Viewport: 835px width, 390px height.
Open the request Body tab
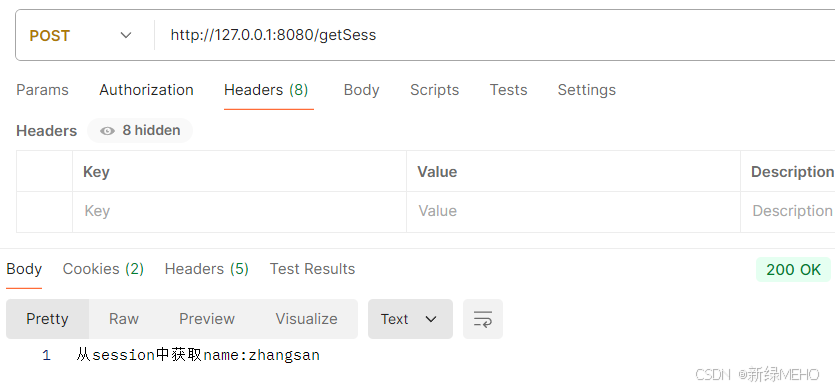point(362,90)
